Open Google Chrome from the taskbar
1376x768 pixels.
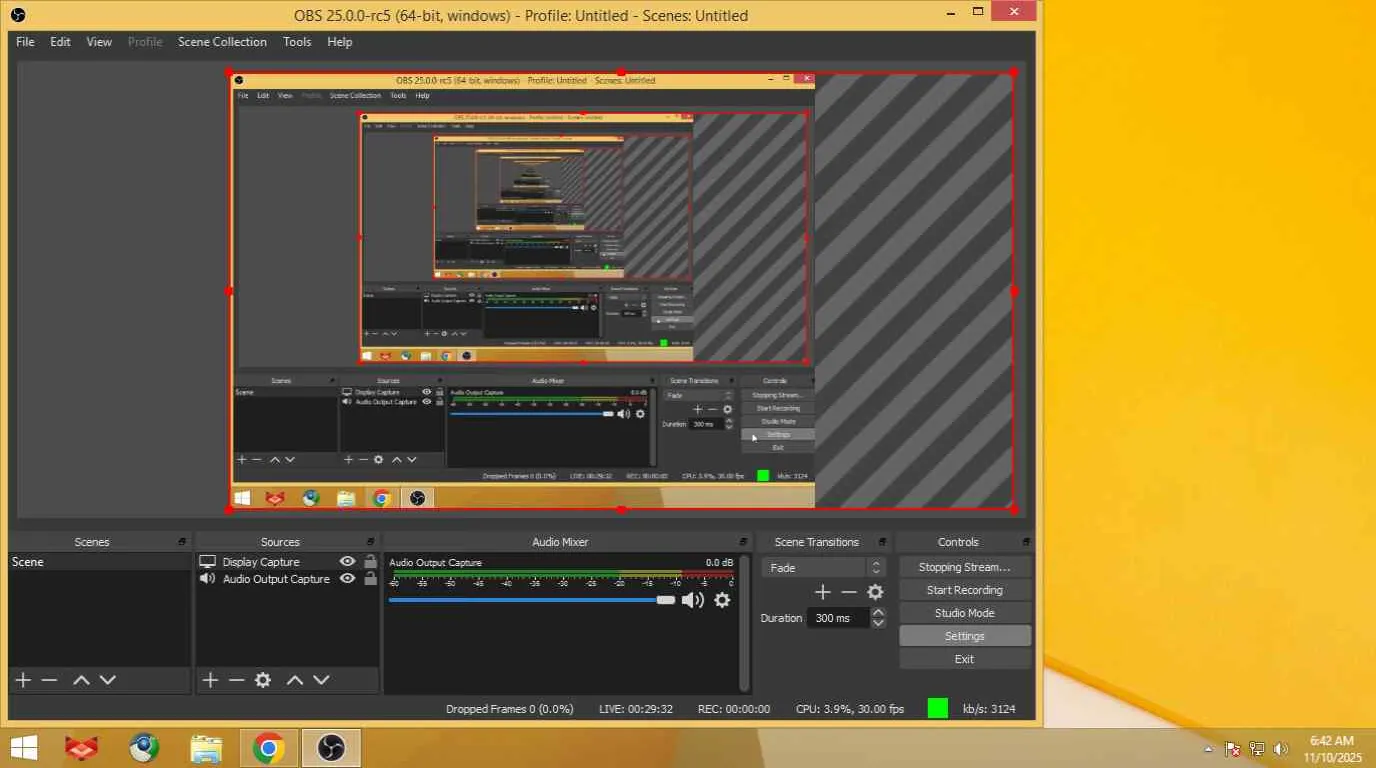click(268, 748)
